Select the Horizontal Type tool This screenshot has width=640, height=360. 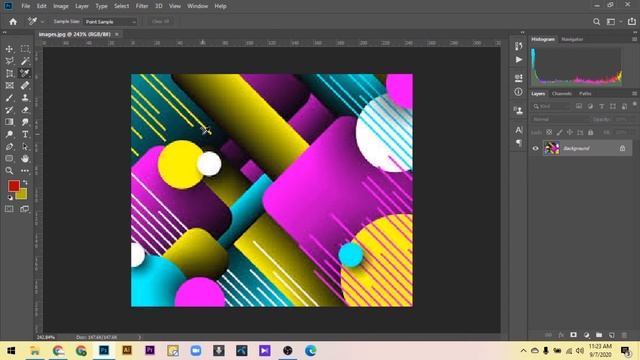coord(25,134)
